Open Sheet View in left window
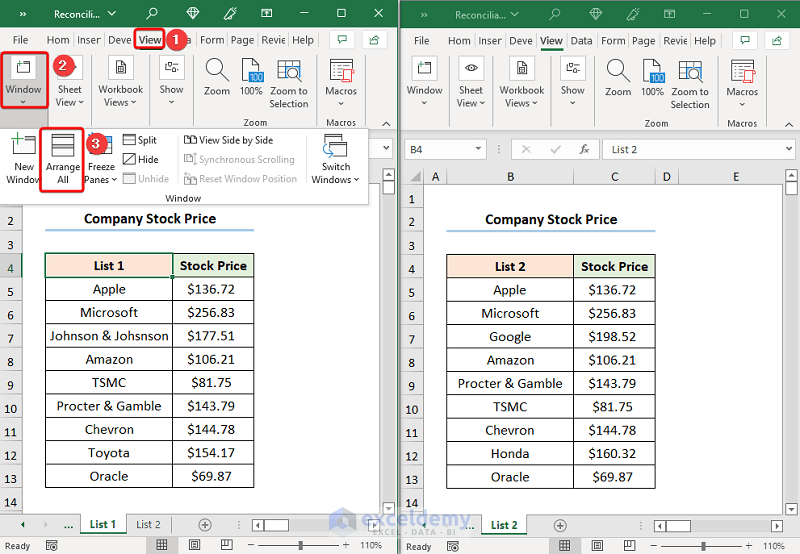The width and height of the screenshot is (800, 554). (x=69, y=82)
